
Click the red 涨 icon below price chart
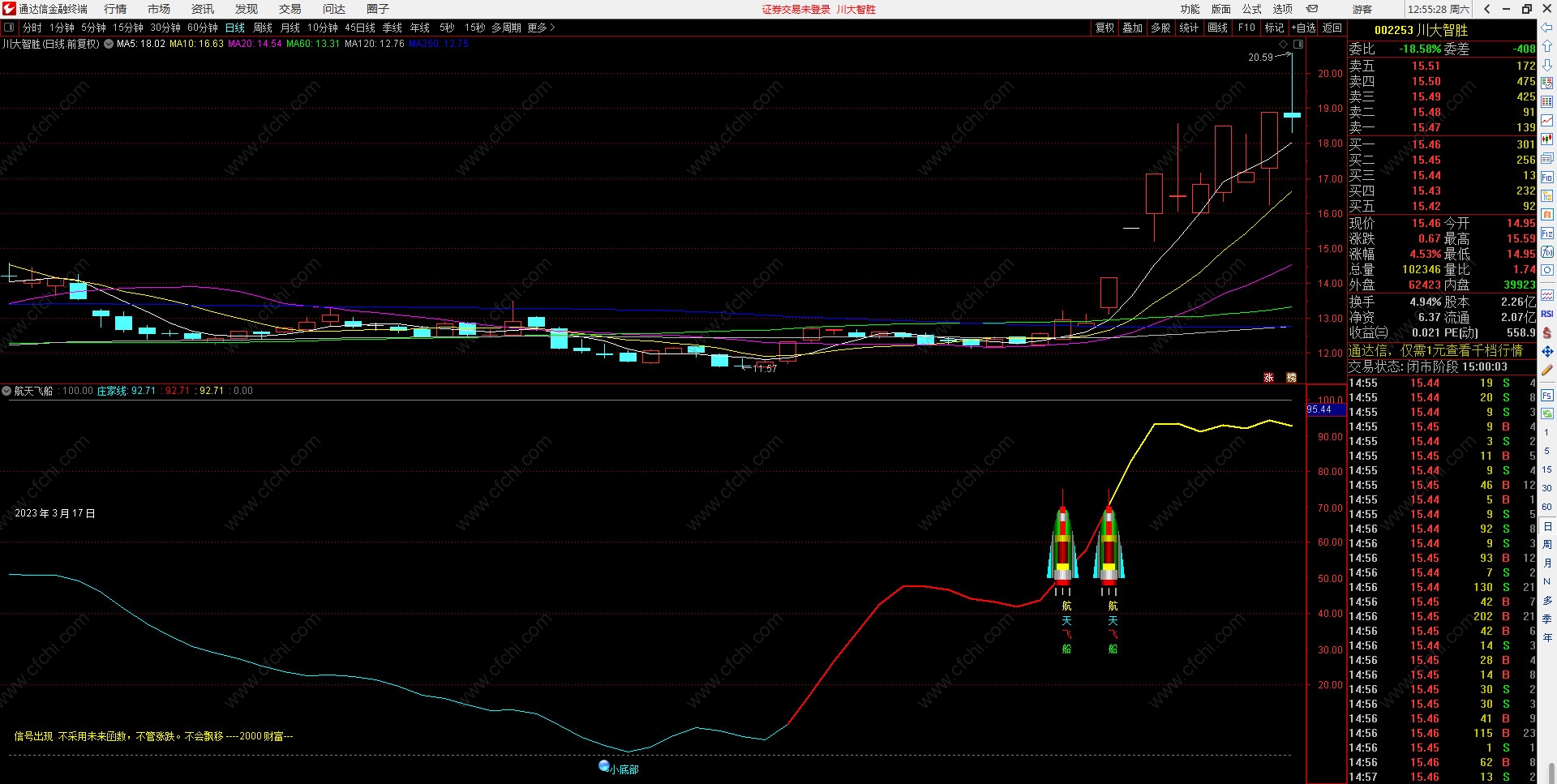pos(1269,377)
